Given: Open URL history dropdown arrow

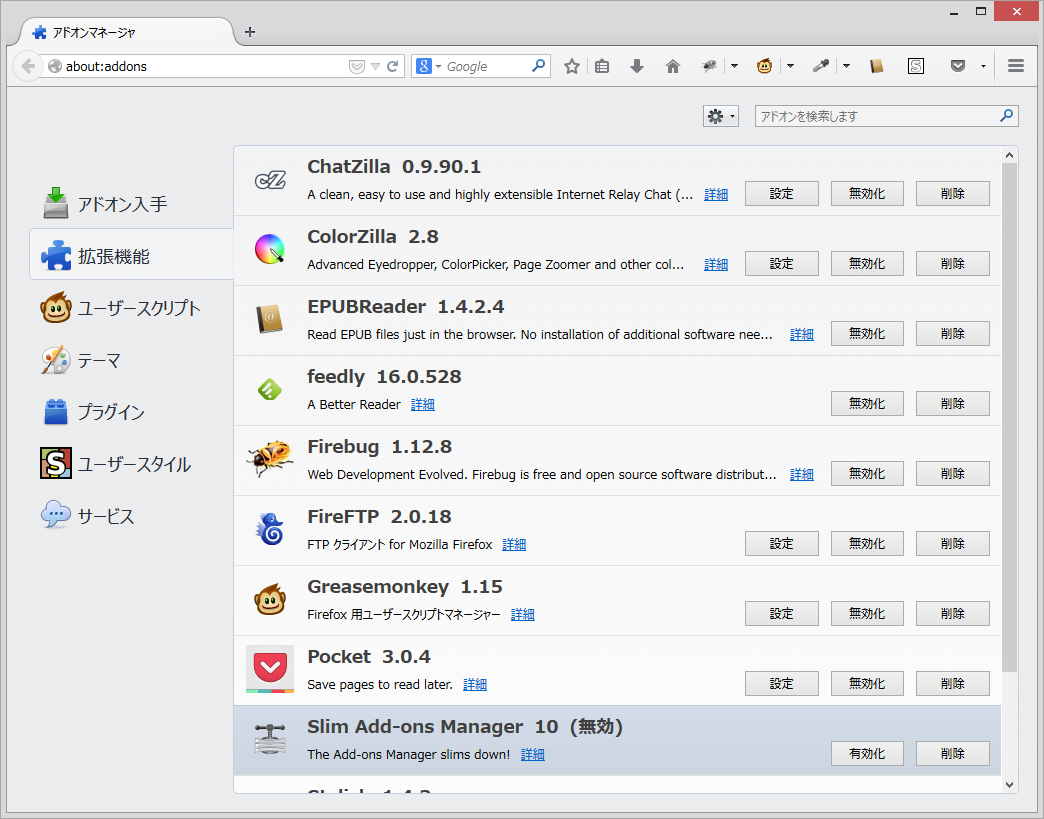Looking at the screenshot, I should click(375, 67).
